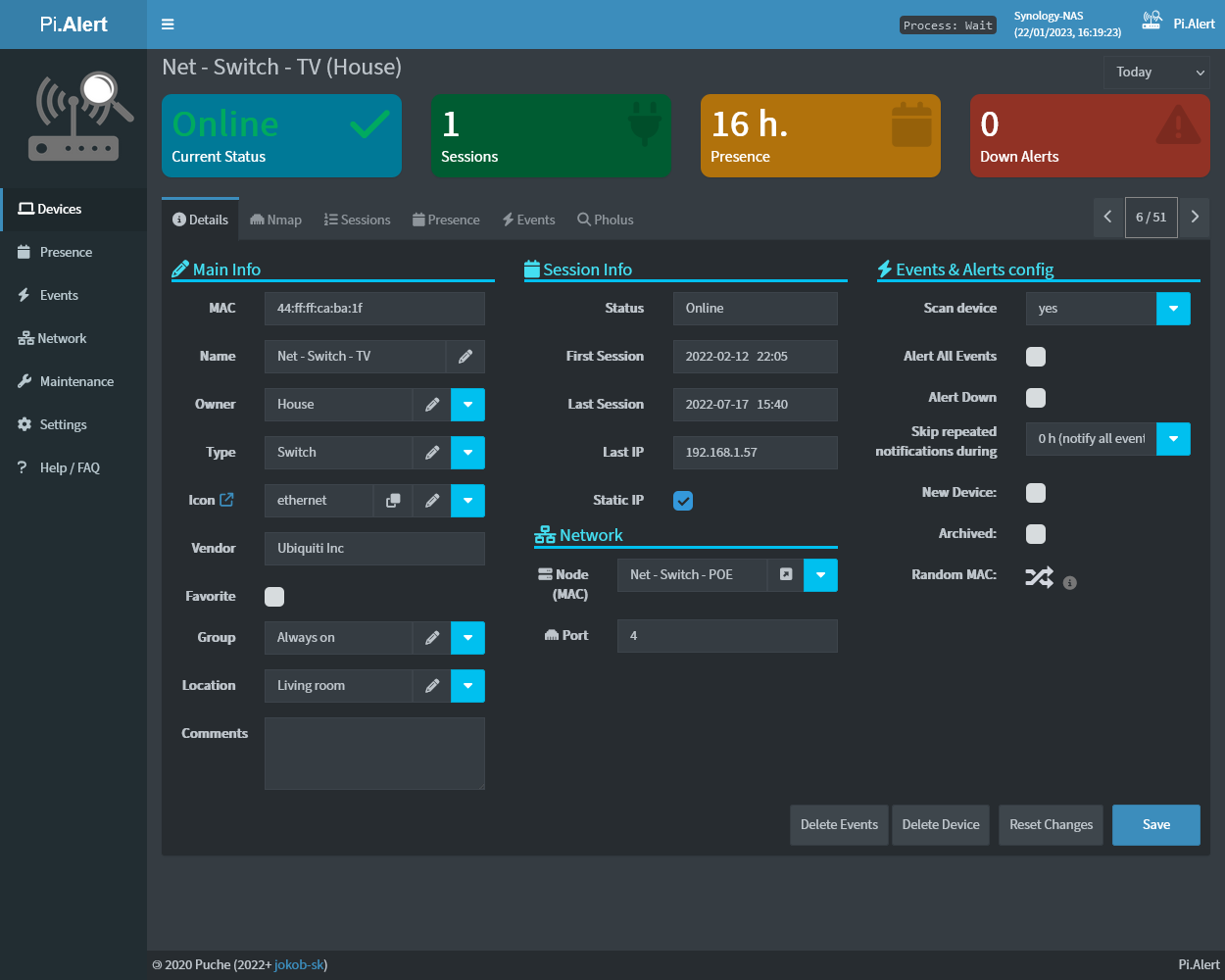The height and width of the screenshot is (980, 1225).
Task: Open the Node device link icon
Action: pyautogui.click(x=786, y=575)
